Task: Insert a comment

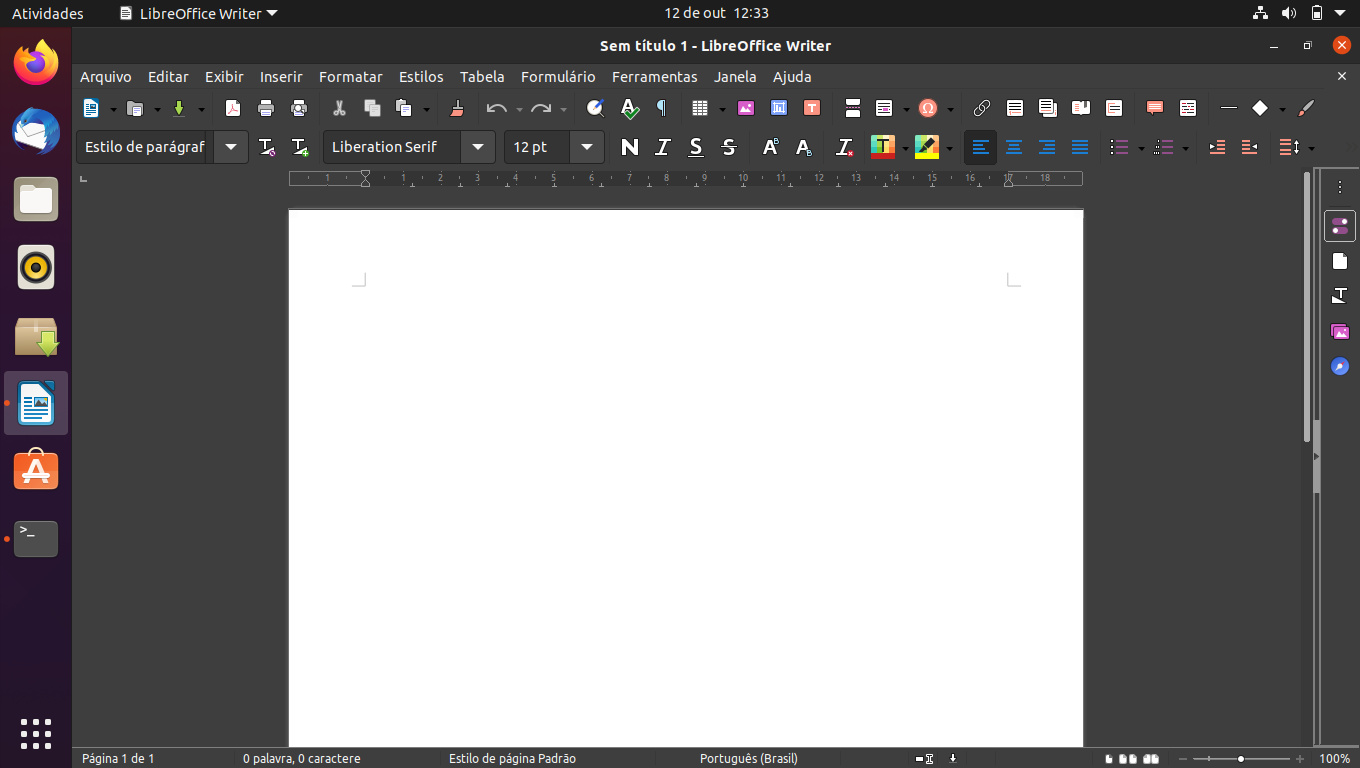Action: (x=1155, y=108)
